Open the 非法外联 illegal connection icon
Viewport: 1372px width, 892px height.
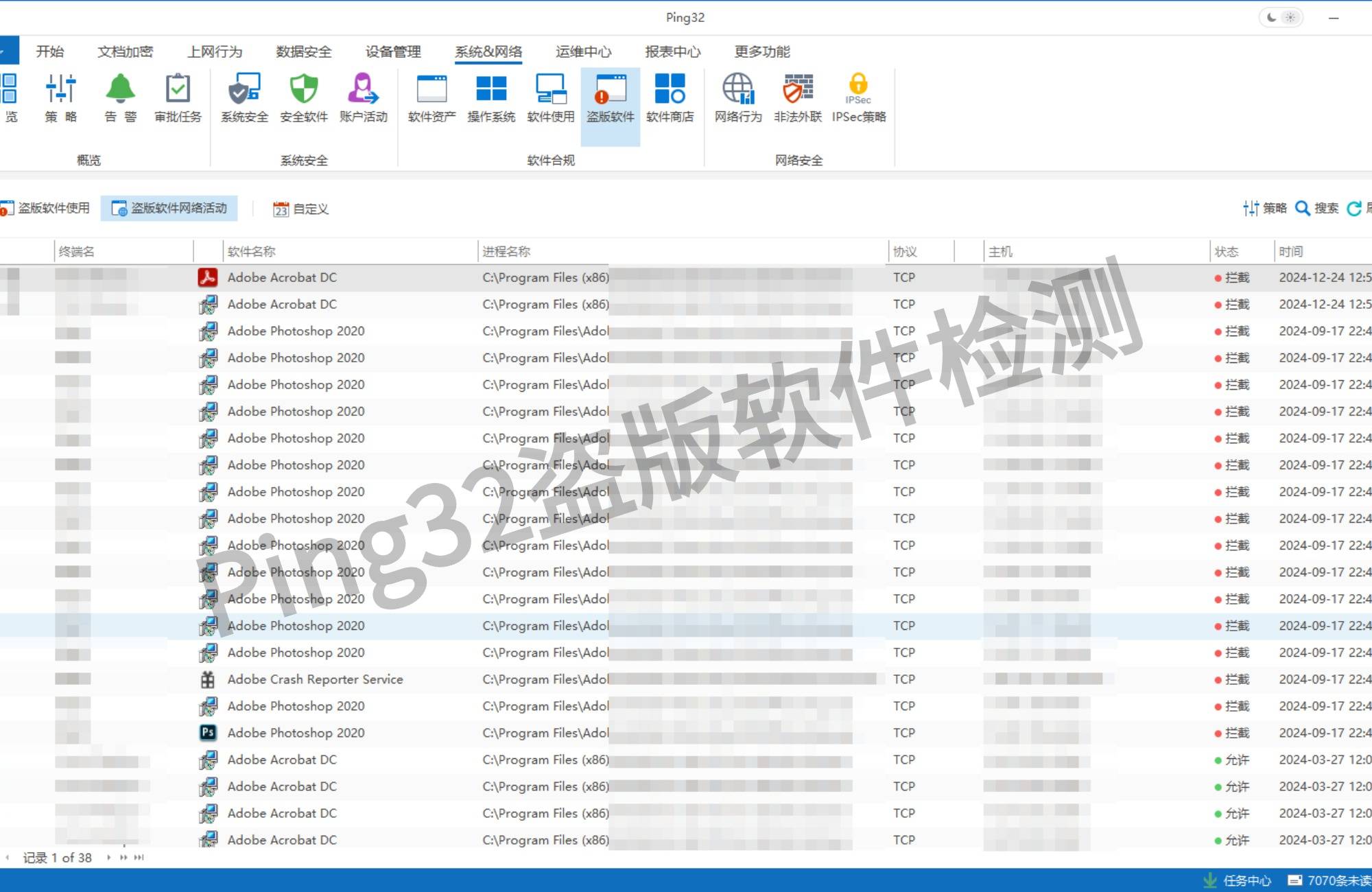(798, 96)
